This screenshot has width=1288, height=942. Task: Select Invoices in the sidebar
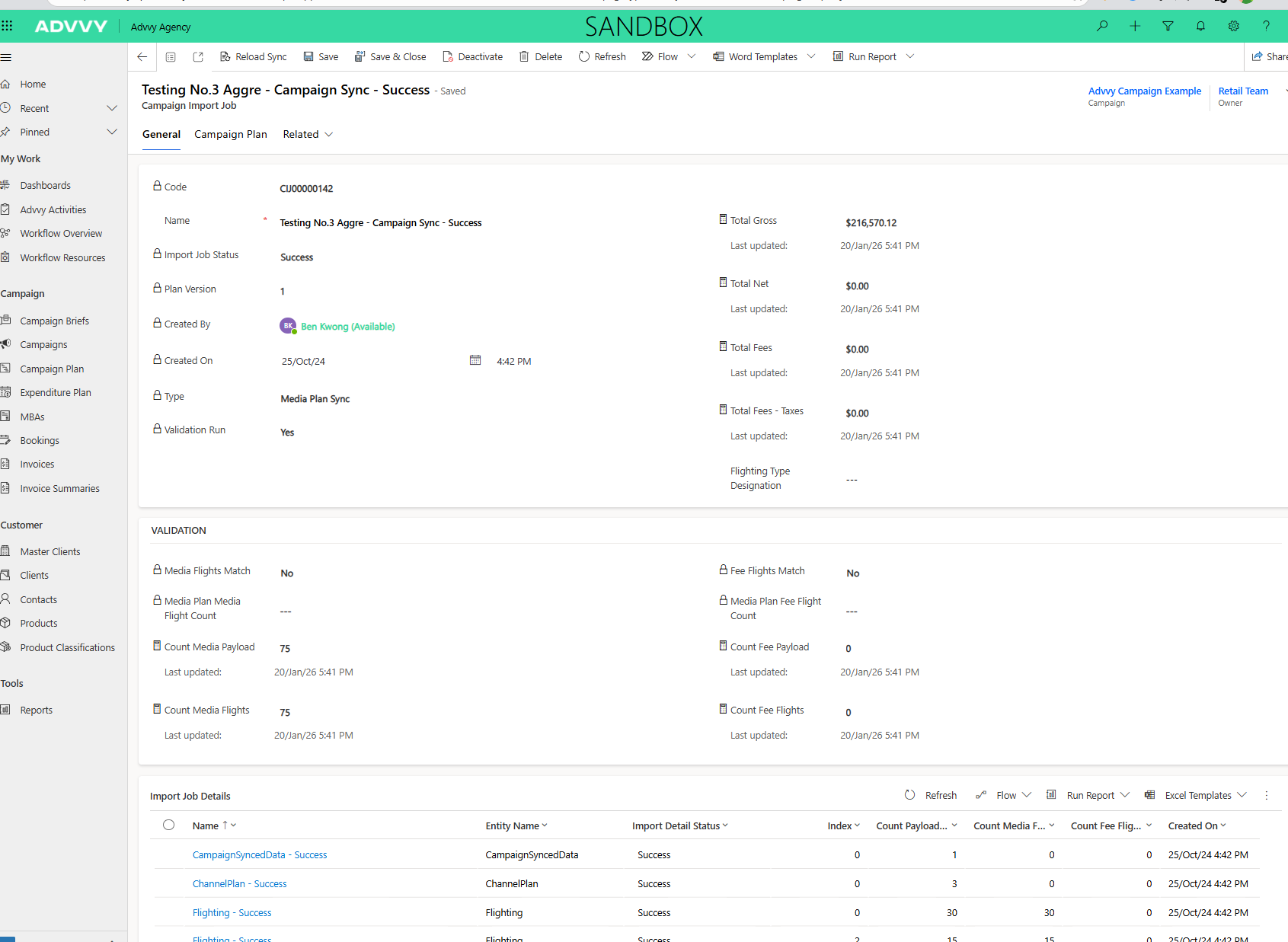click(x=37, y=464)
